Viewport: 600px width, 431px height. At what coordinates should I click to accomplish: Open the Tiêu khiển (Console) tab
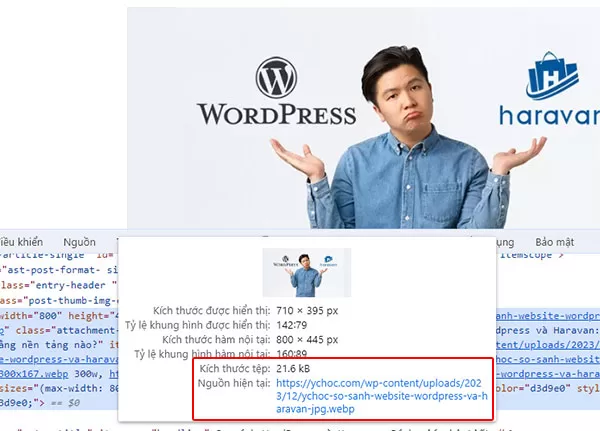(21, 242)
